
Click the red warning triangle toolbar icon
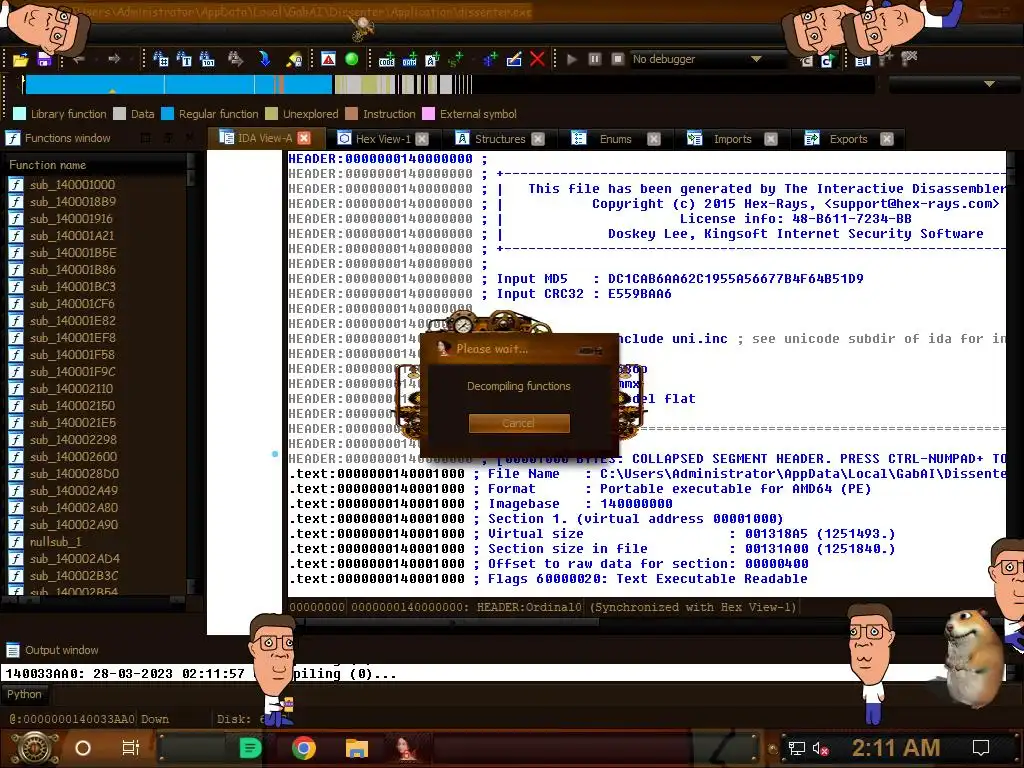(x=328, y=59)
